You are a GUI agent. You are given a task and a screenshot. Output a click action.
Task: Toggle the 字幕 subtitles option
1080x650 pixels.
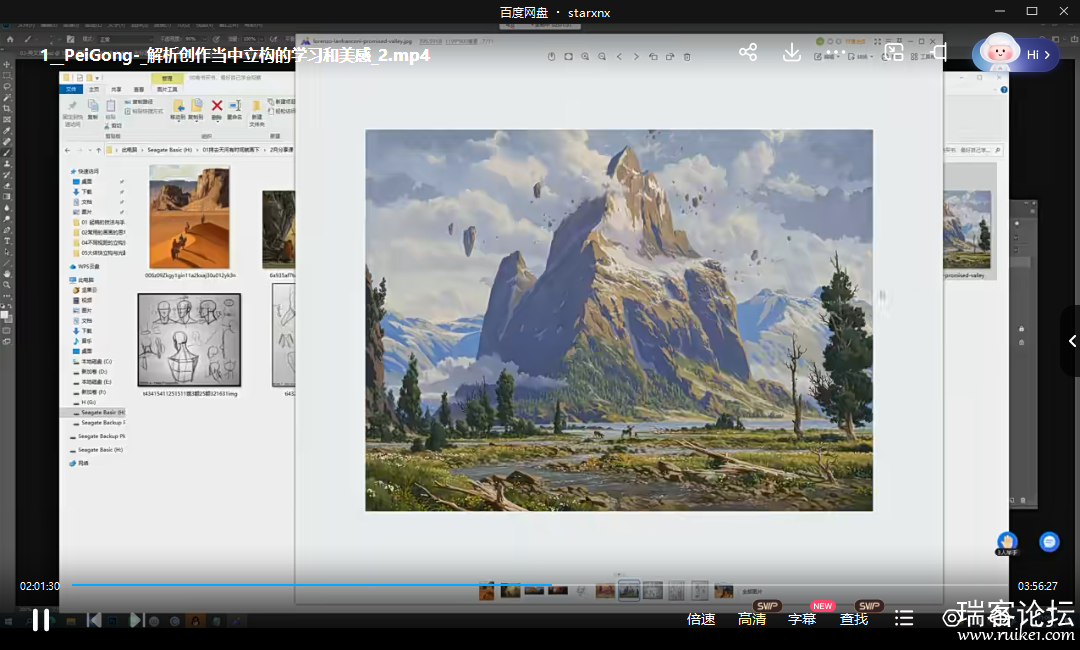(802, 619)
